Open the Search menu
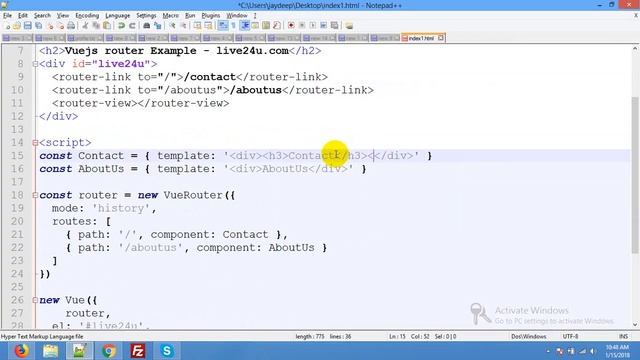The image size is (640, 360). point(42,16)
